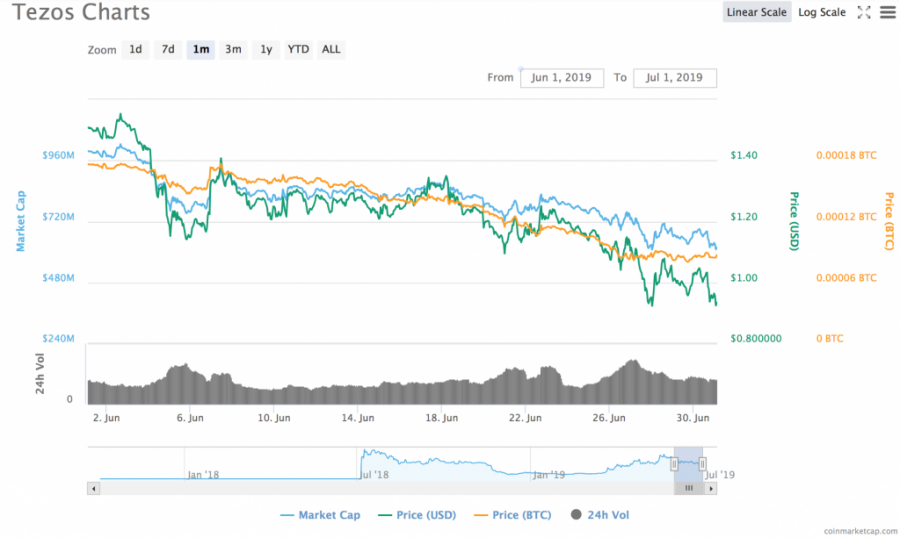
Task: Show ALL time range
Action: coord(331,49)
